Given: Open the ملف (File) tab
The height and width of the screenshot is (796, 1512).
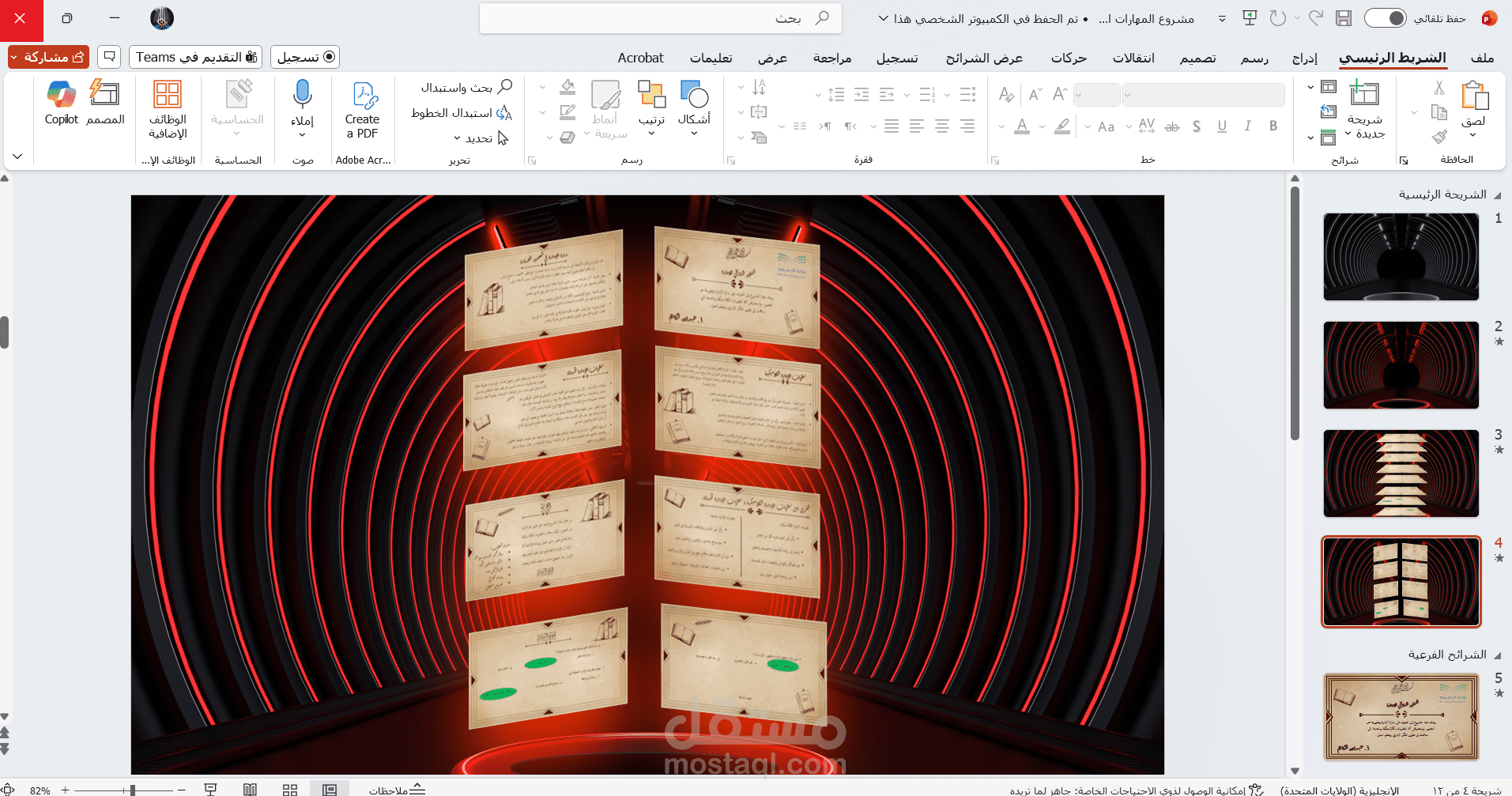Looking at the screenshot, I should (x=1482, y=58).
